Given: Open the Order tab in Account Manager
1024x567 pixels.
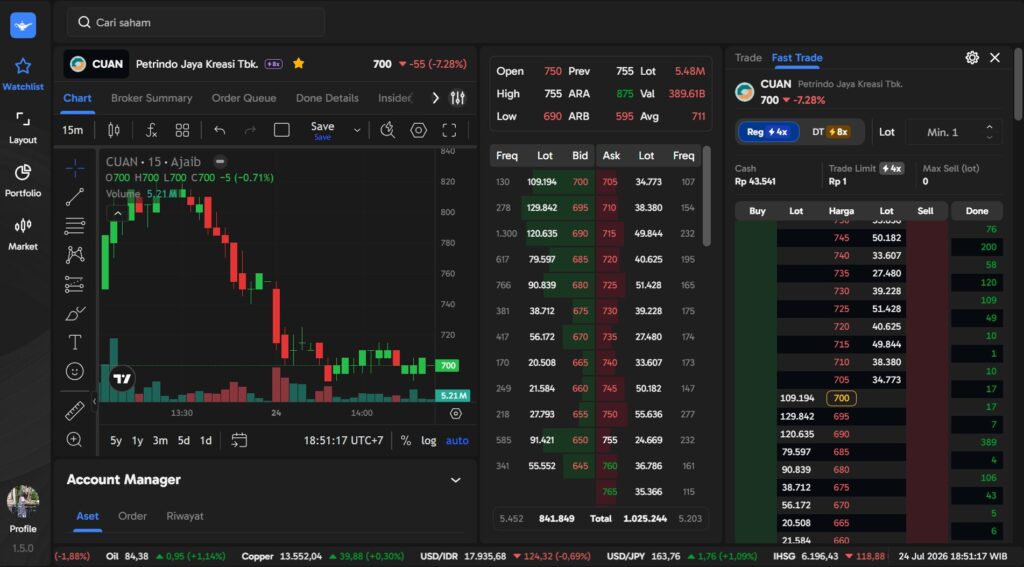Looking at the screenshot, I should (132, 516).
